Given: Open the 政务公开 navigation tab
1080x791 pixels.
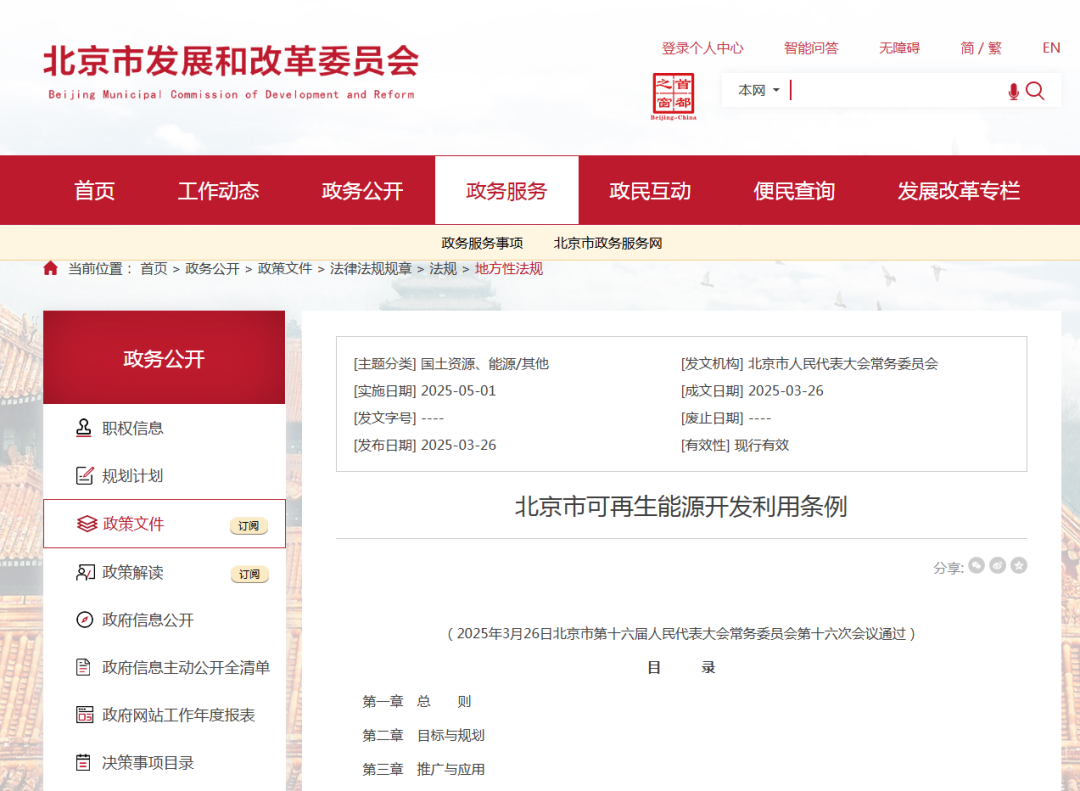Looking at the screenshot, I should [x=362, y=190].
